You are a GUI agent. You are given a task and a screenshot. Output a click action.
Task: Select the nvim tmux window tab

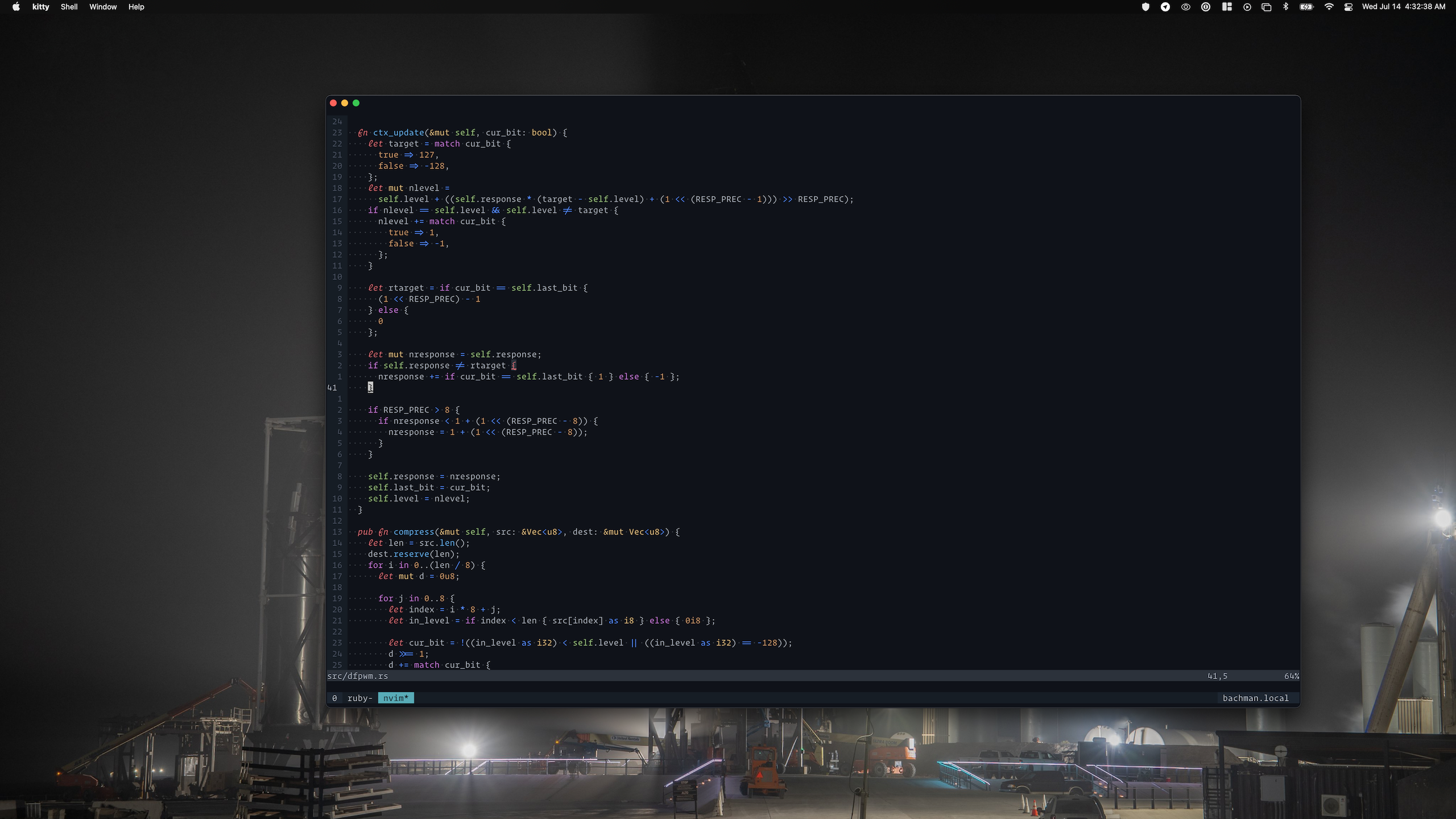tap(396, 698)
